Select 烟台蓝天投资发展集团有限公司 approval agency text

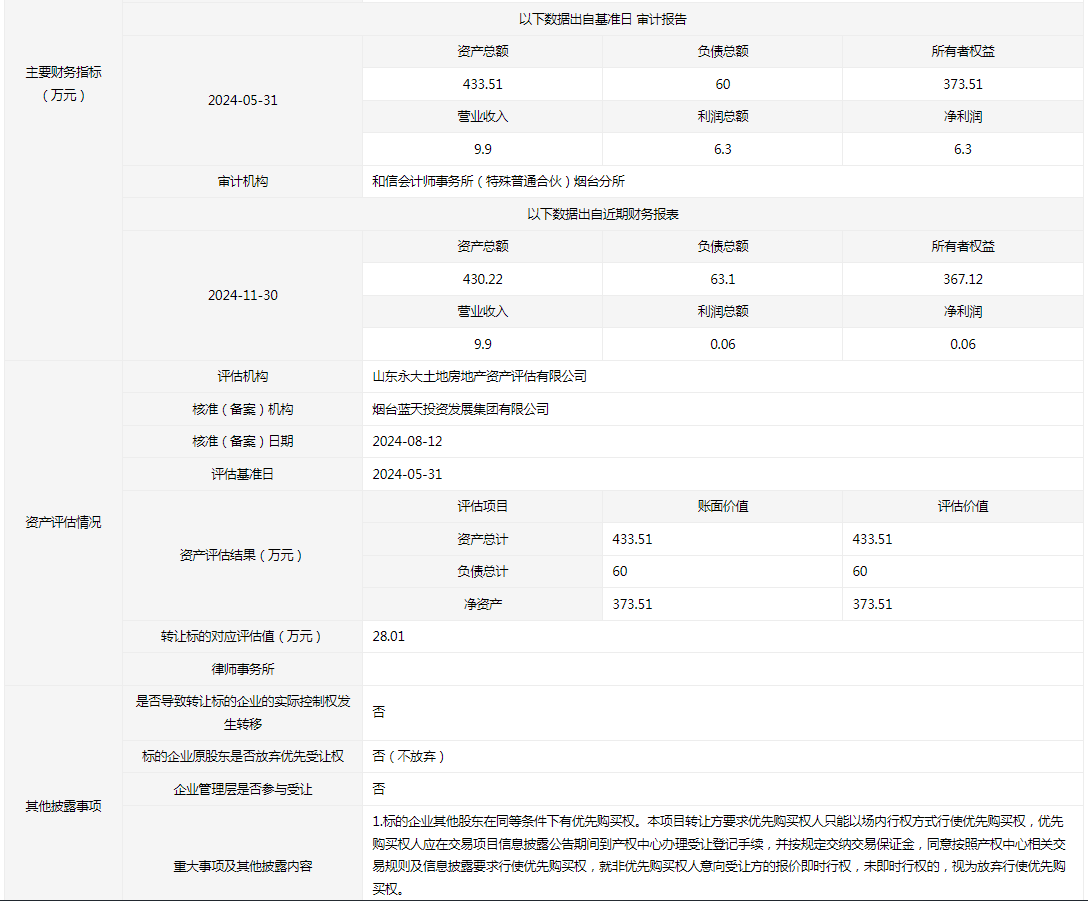(x=460, y=409)
